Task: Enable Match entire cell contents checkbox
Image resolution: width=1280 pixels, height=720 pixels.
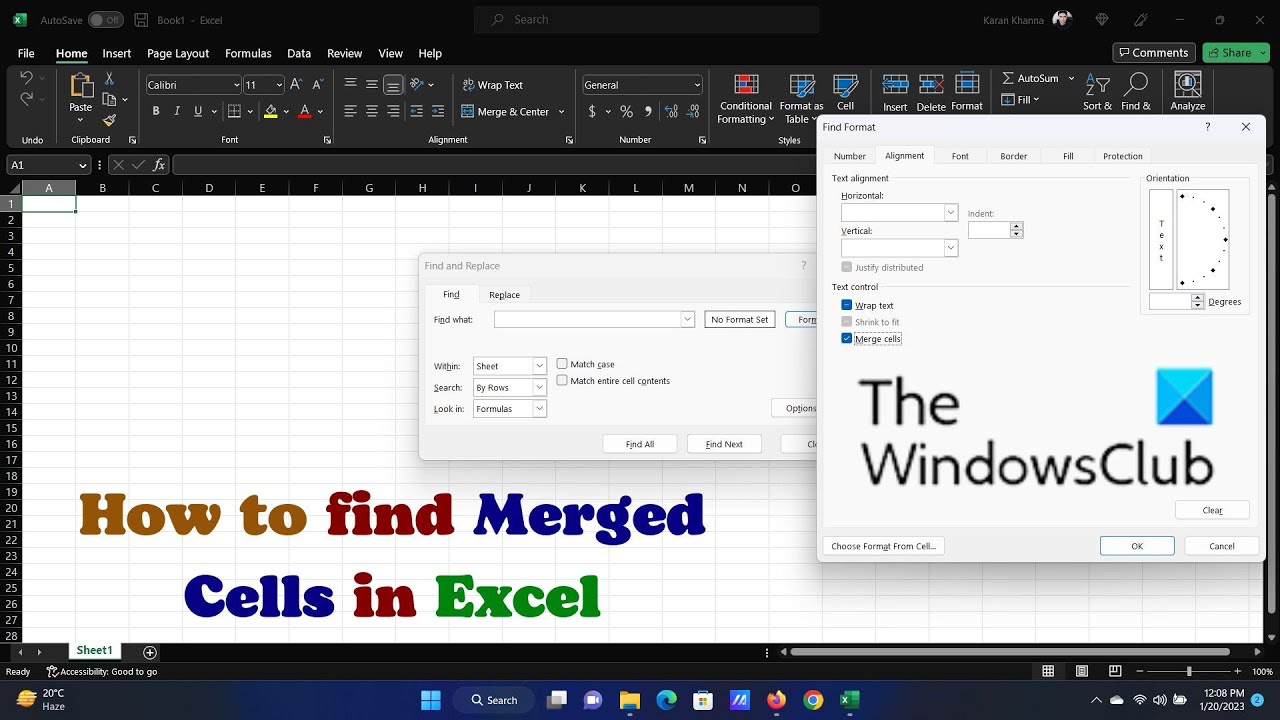Action: pyautogui.click(x=562, y=380)
